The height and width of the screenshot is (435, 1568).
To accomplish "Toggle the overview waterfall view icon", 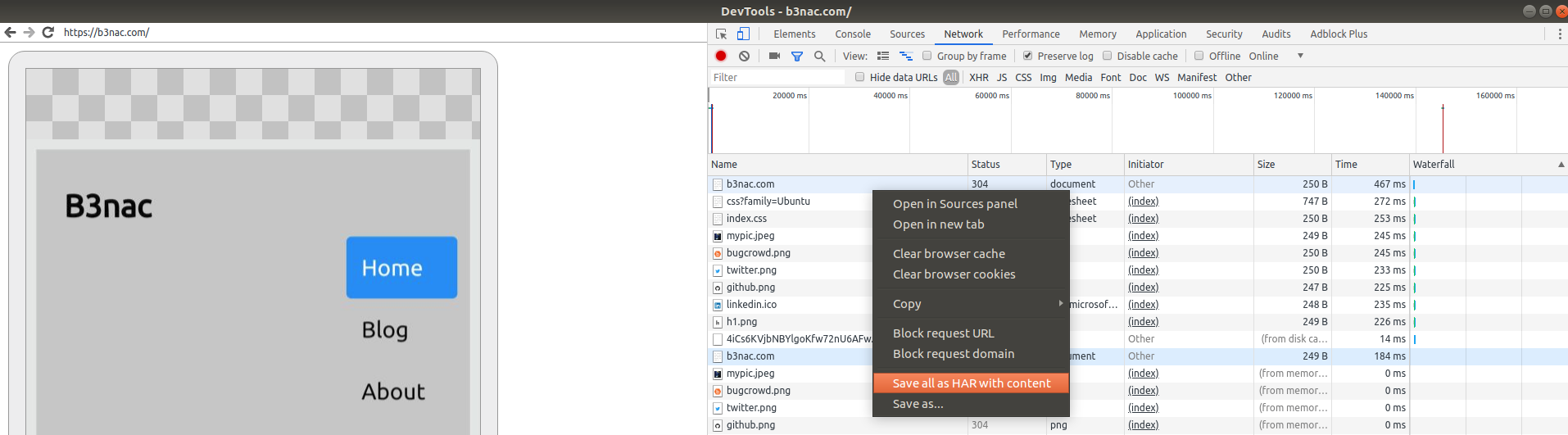I will (906, 56).
